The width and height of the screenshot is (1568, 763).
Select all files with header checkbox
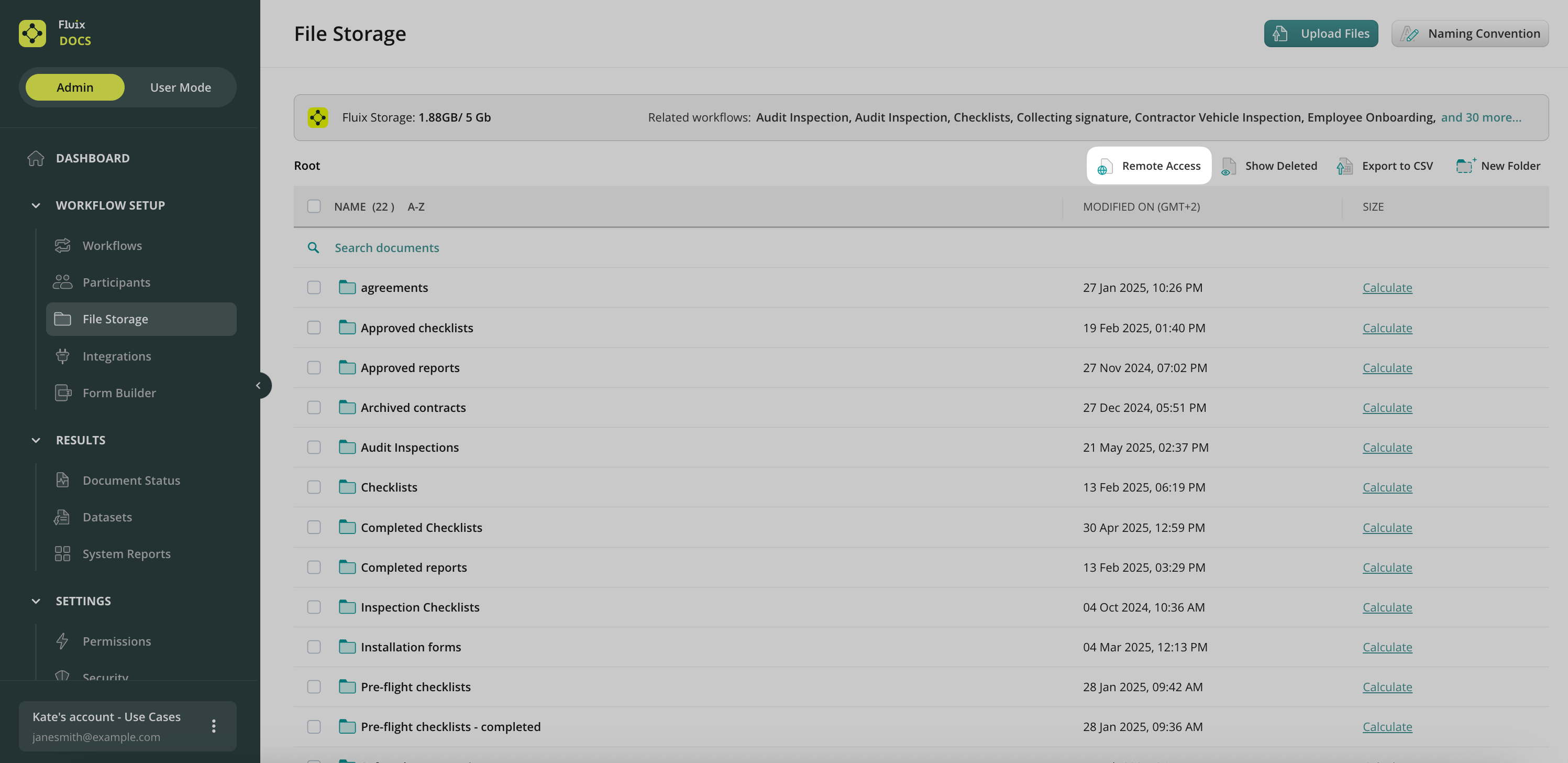click(314, 206)
